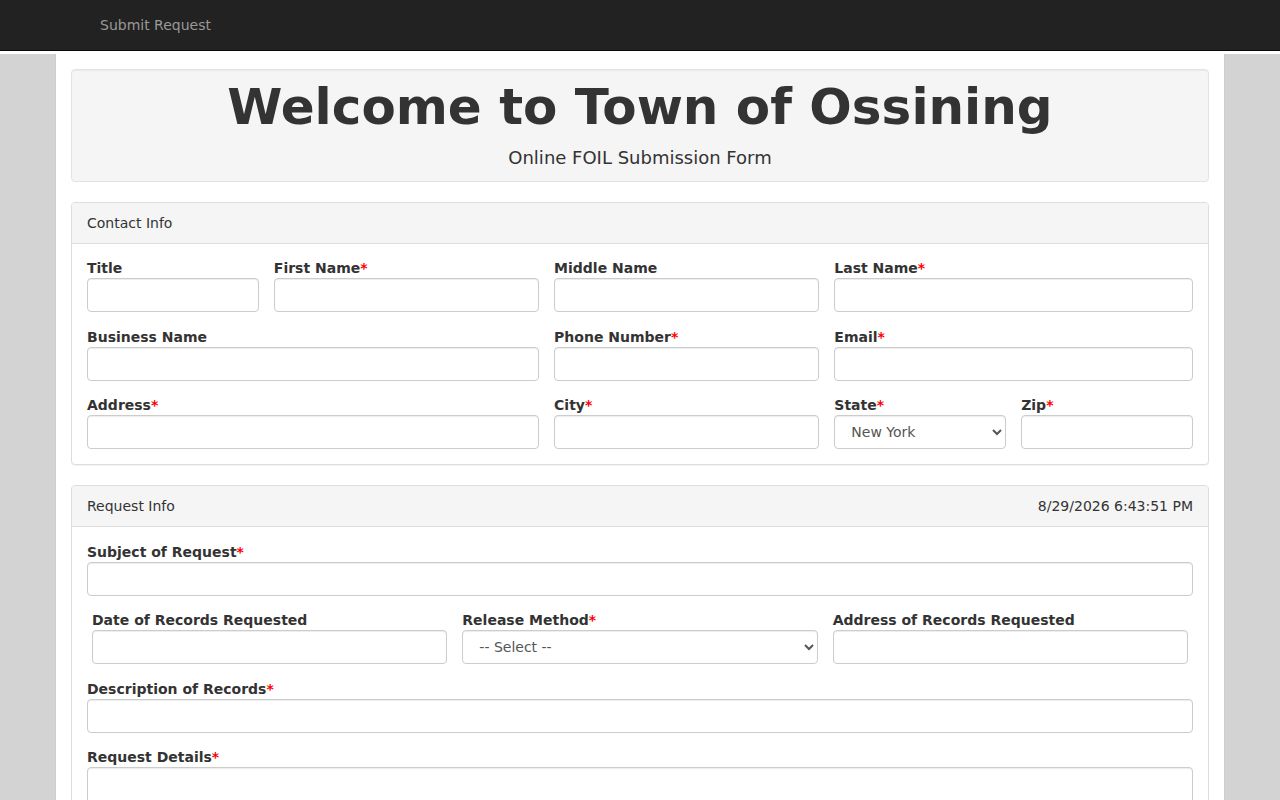
Task: Click the Email input box
Action: (1013, 364)
